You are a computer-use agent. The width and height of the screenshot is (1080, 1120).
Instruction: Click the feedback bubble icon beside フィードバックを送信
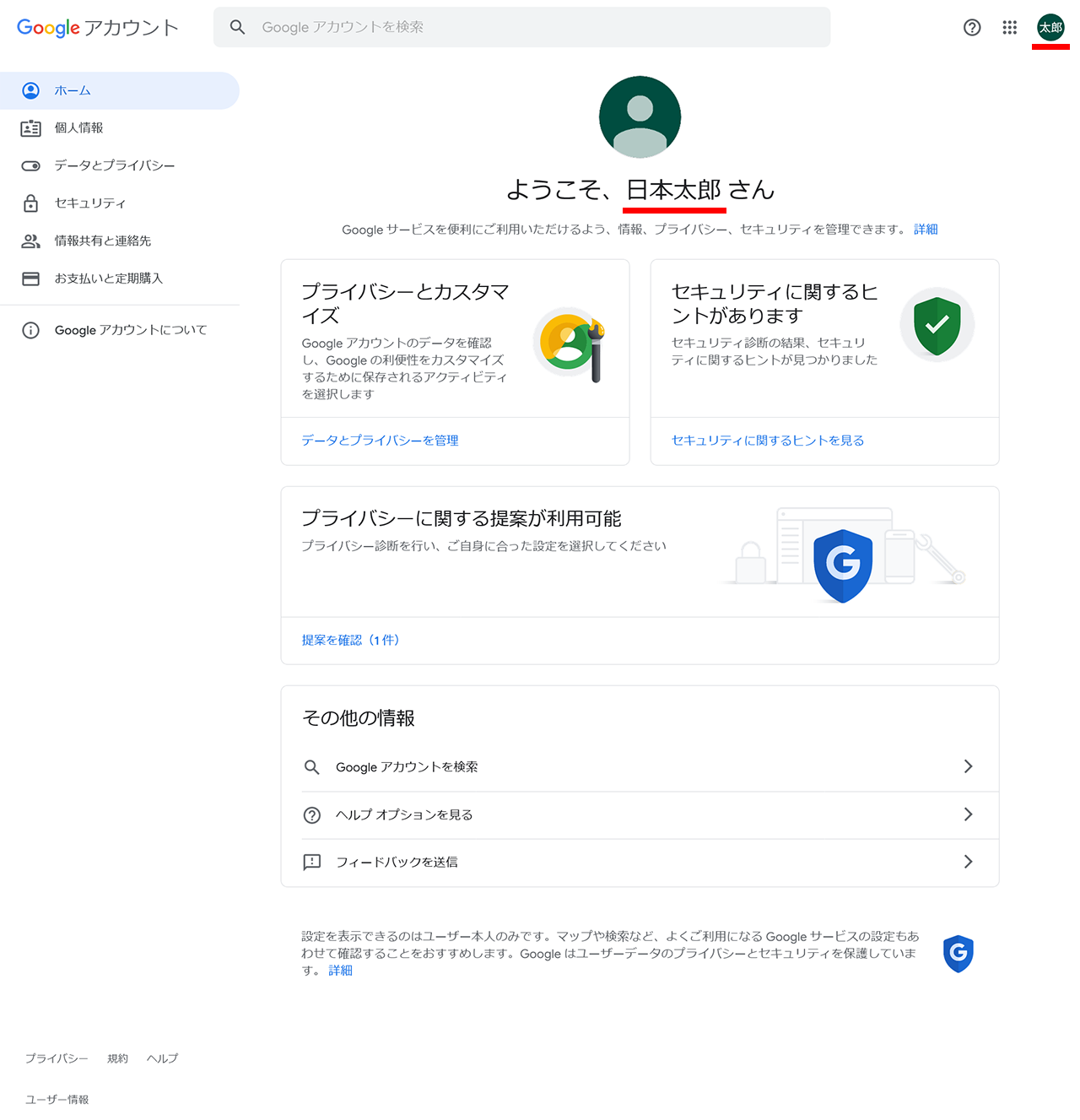coord(312,863)
